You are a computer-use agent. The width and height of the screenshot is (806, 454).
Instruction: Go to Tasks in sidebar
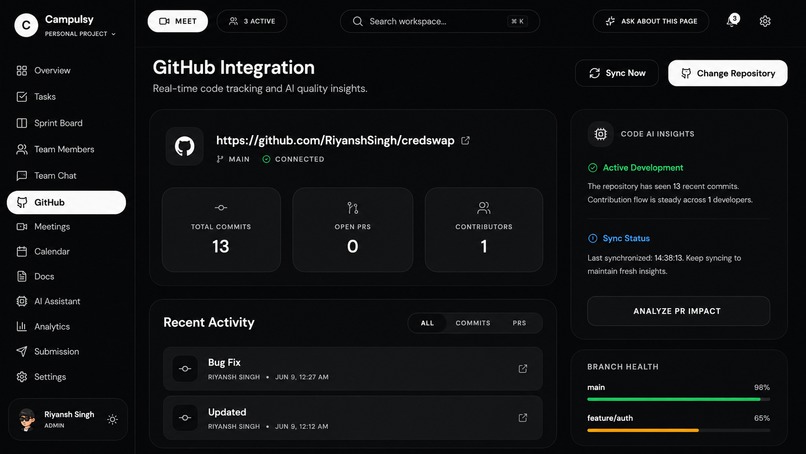click(36, 97)
